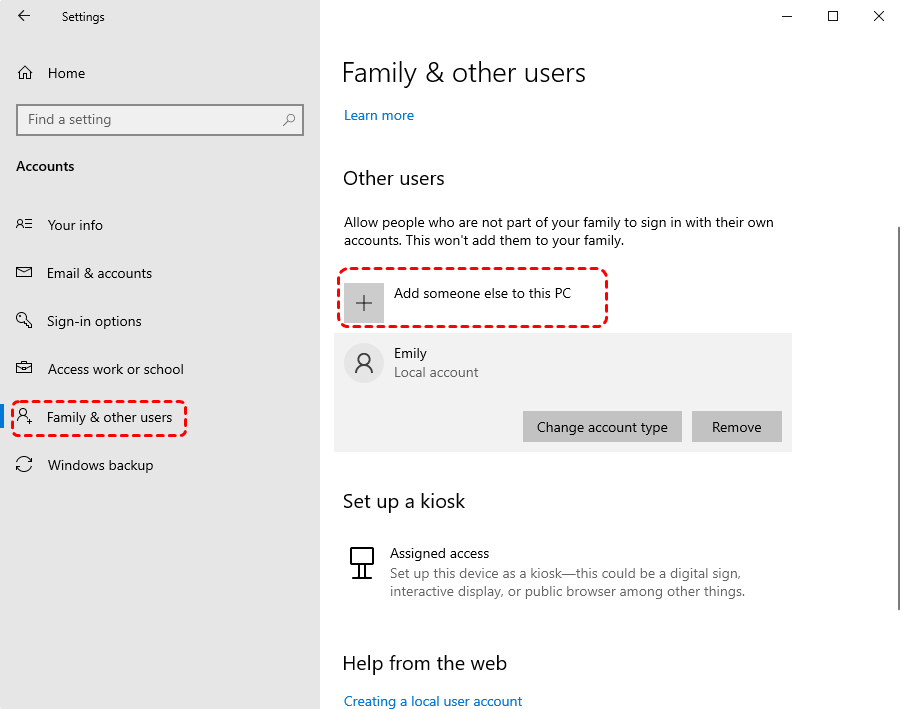Click the Your info person-card icon

[25, 225]
